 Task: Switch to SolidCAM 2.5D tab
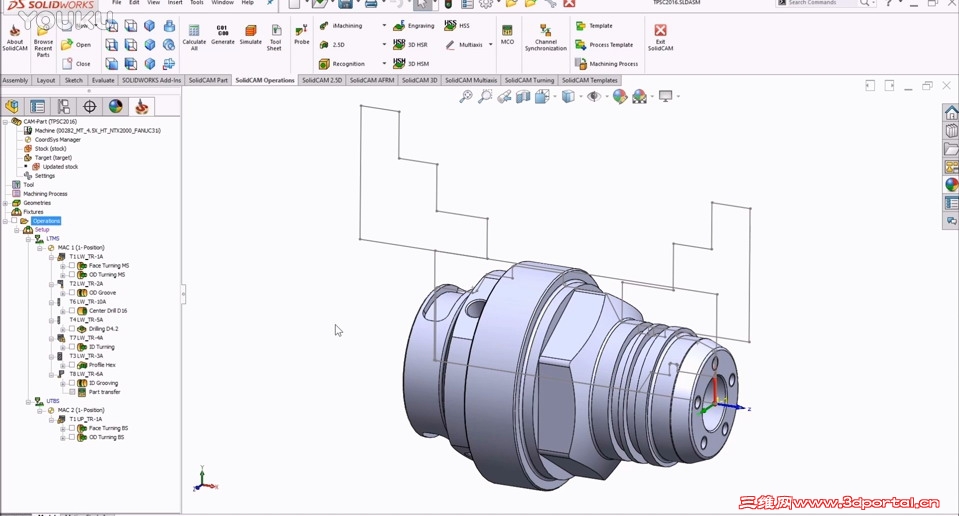[322, 80]
